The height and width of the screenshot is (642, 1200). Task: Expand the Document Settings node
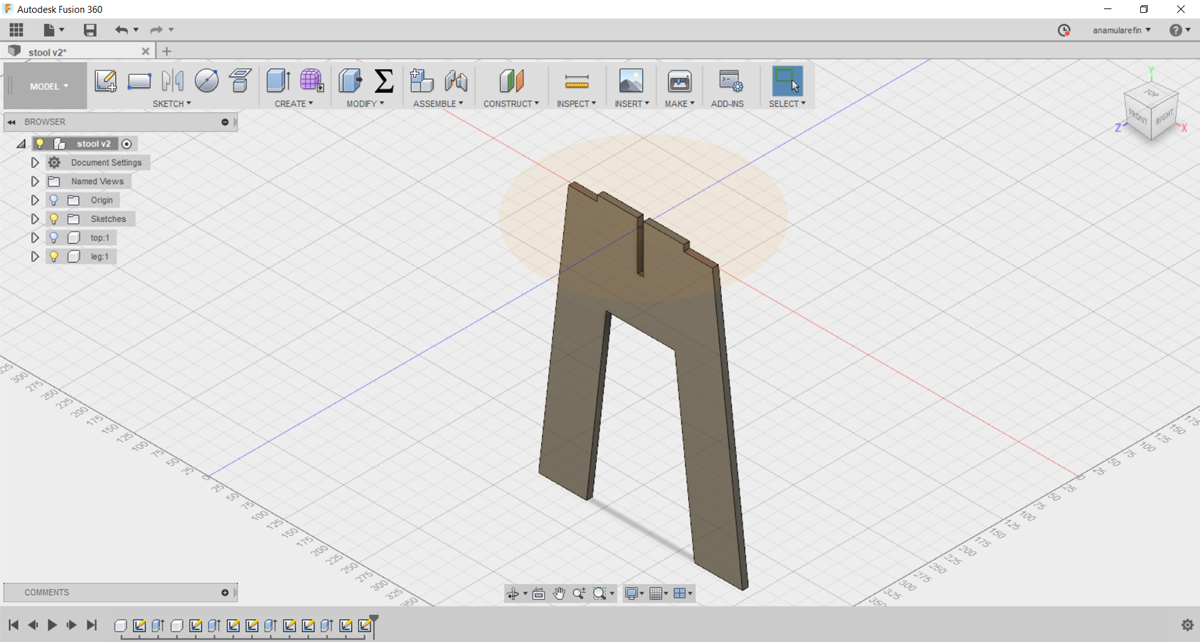[35, 163]
